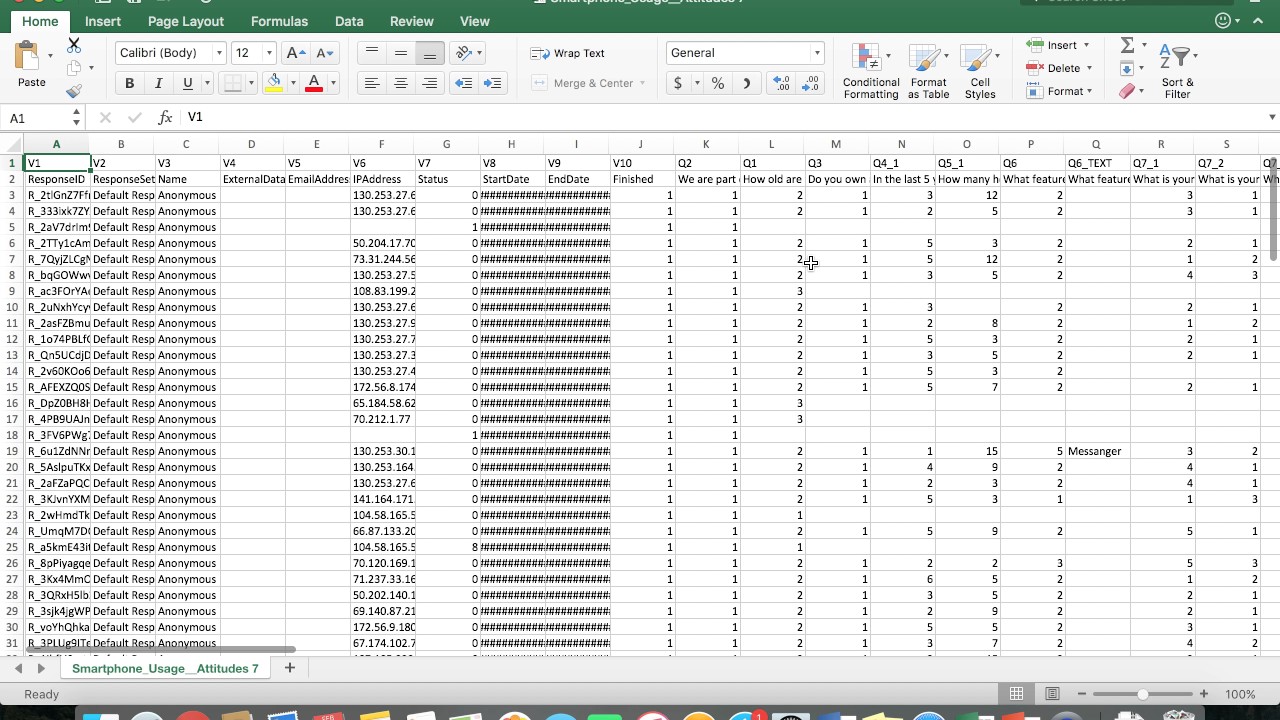Right-align the cell text
Viewport: 1280px width, 720px height.
[430, 83]
